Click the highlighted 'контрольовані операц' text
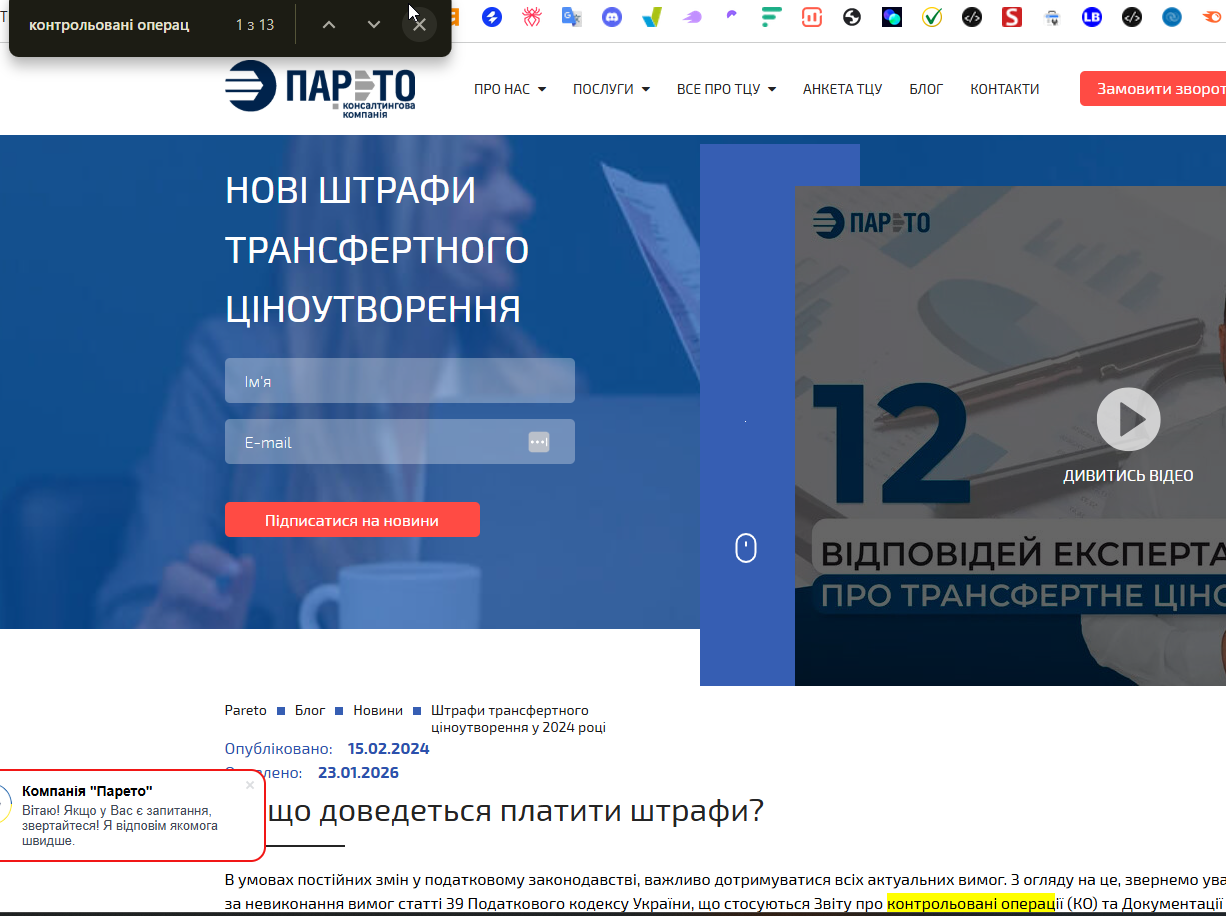Screen dimensions: 1226x916 pyautogui.click(x=971, y=904)
